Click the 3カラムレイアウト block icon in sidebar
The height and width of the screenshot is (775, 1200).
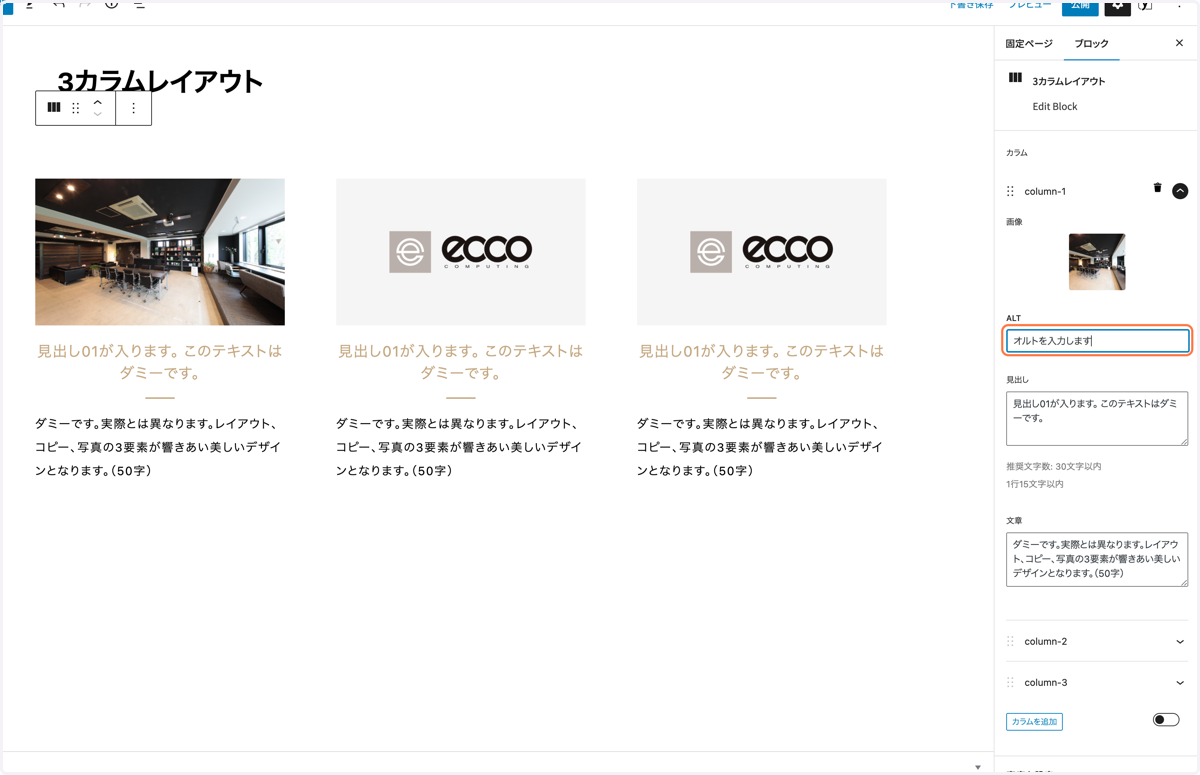pos(1015,78)
